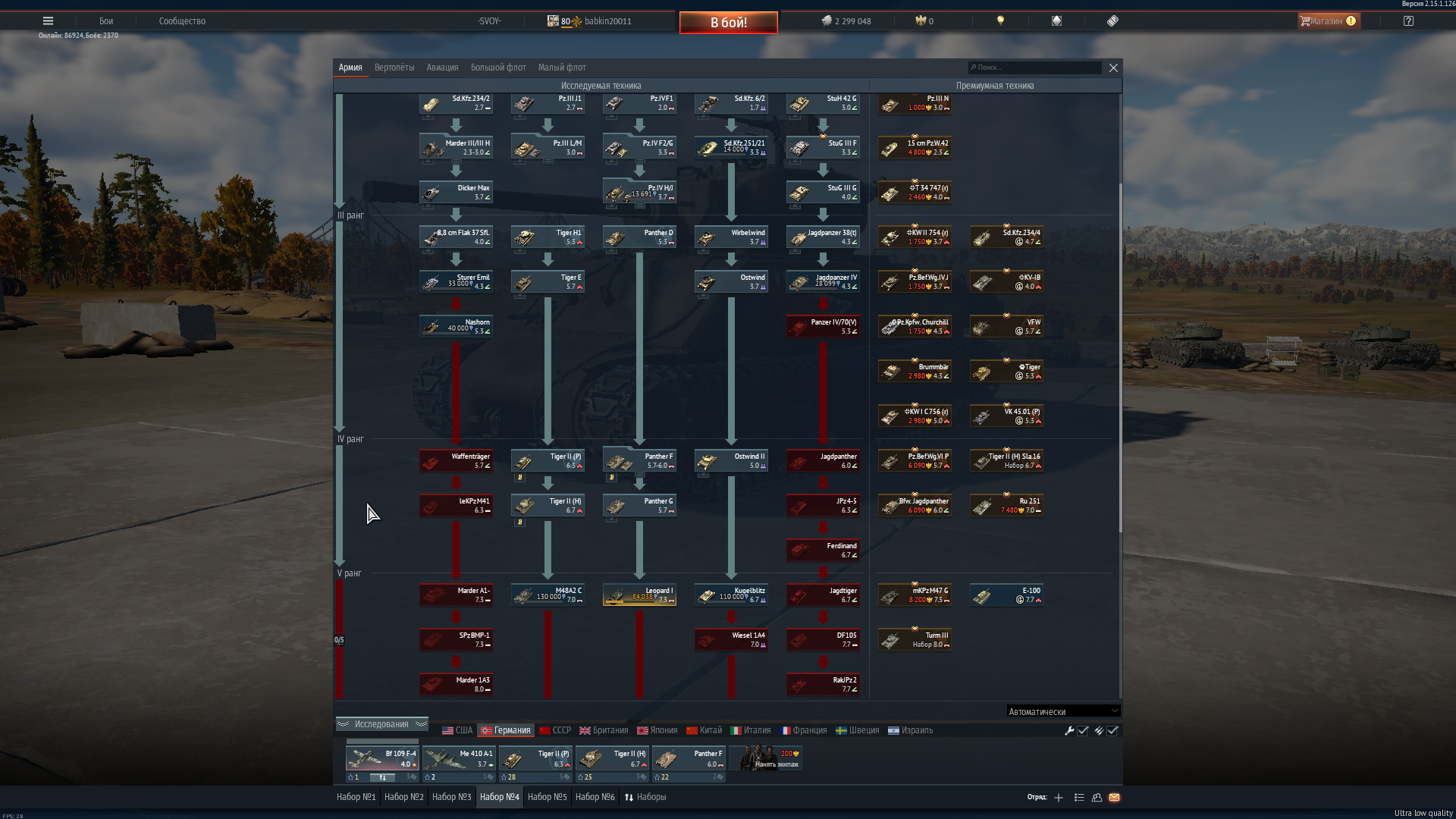Open the inventory items icon in top bar

pos(1056,21)
